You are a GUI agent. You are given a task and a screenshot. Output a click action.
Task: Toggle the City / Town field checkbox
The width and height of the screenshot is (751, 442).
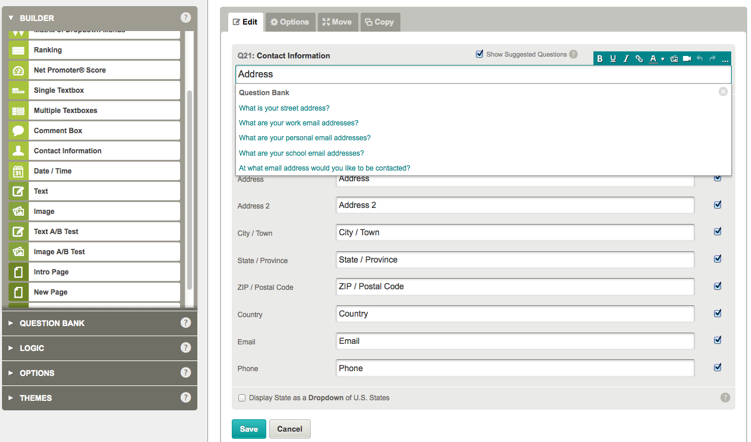click(x=717, y=232)
